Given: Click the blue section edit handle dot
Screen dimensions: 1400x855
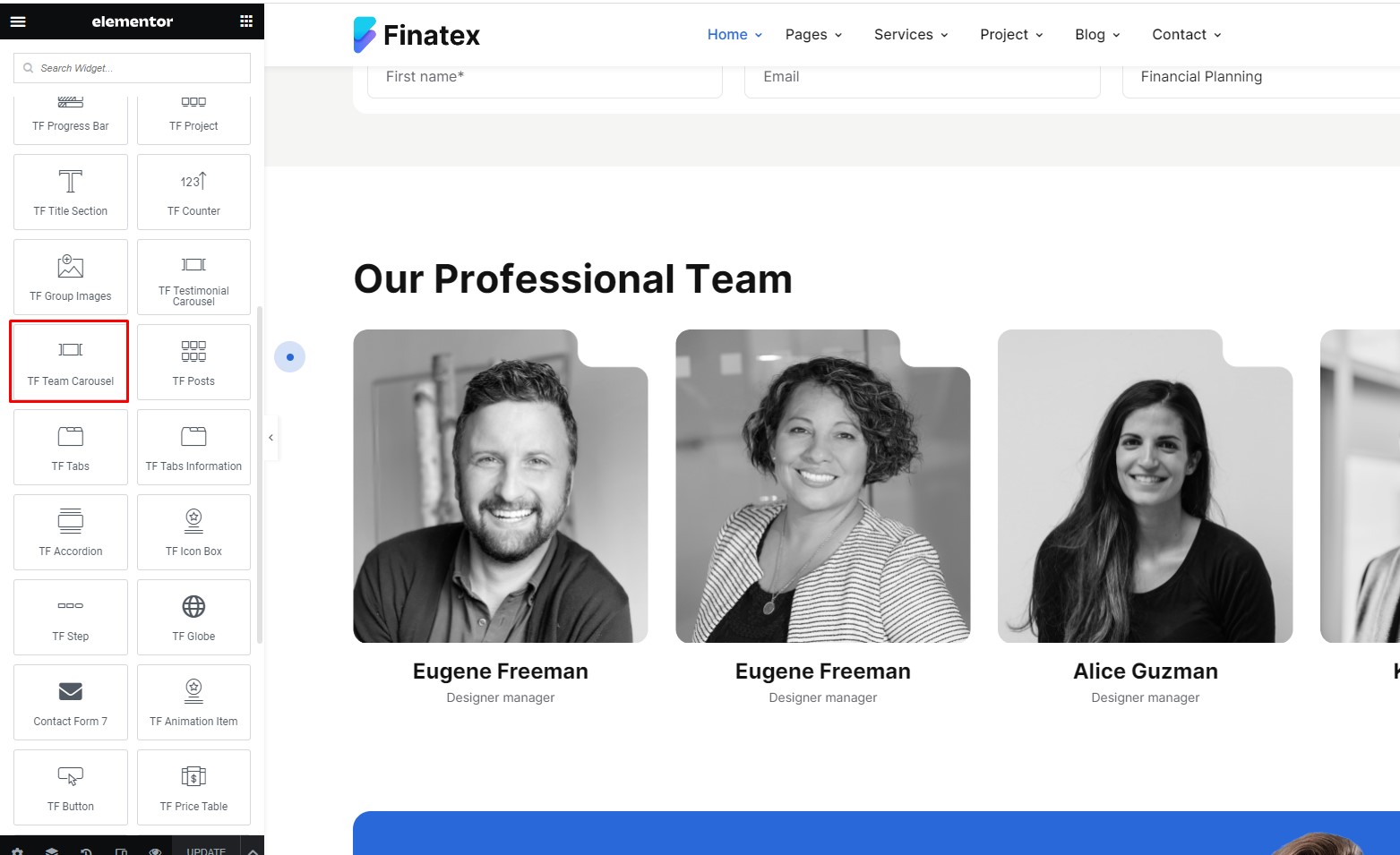Looking at the screenshot, I should [289, 357].
